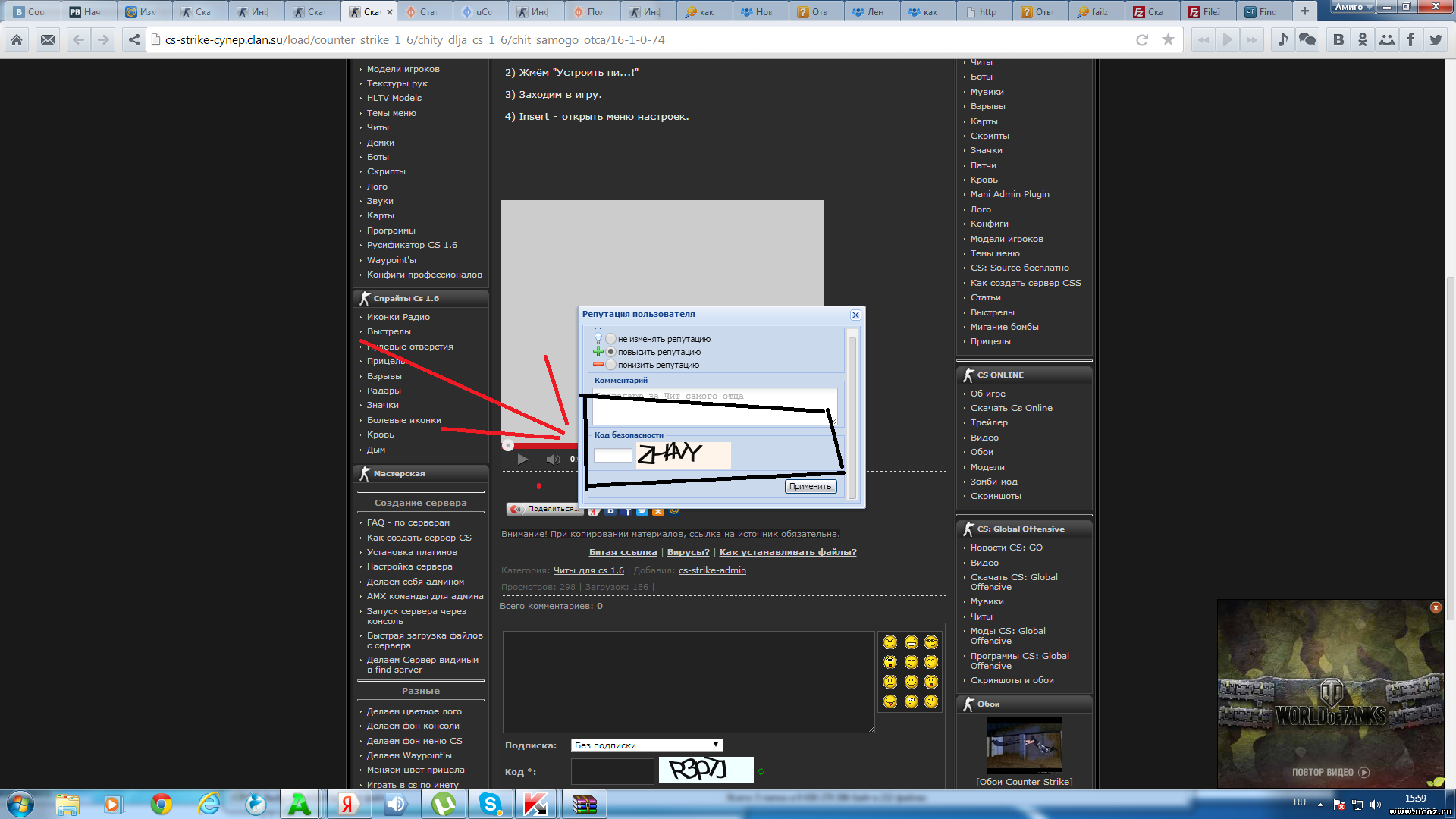Open the music note player icon

1282,39
